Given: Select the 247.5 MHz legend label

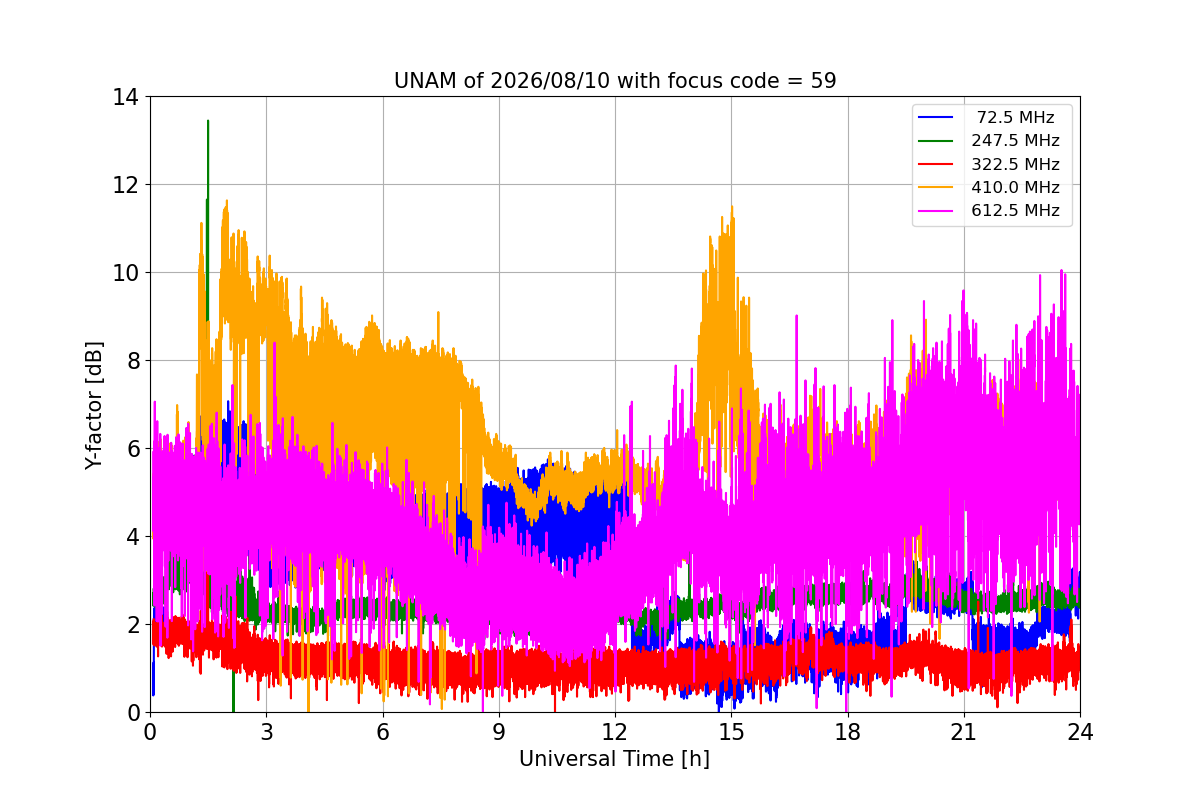Looking at the screenshot, I should (x=1016, y=141).
